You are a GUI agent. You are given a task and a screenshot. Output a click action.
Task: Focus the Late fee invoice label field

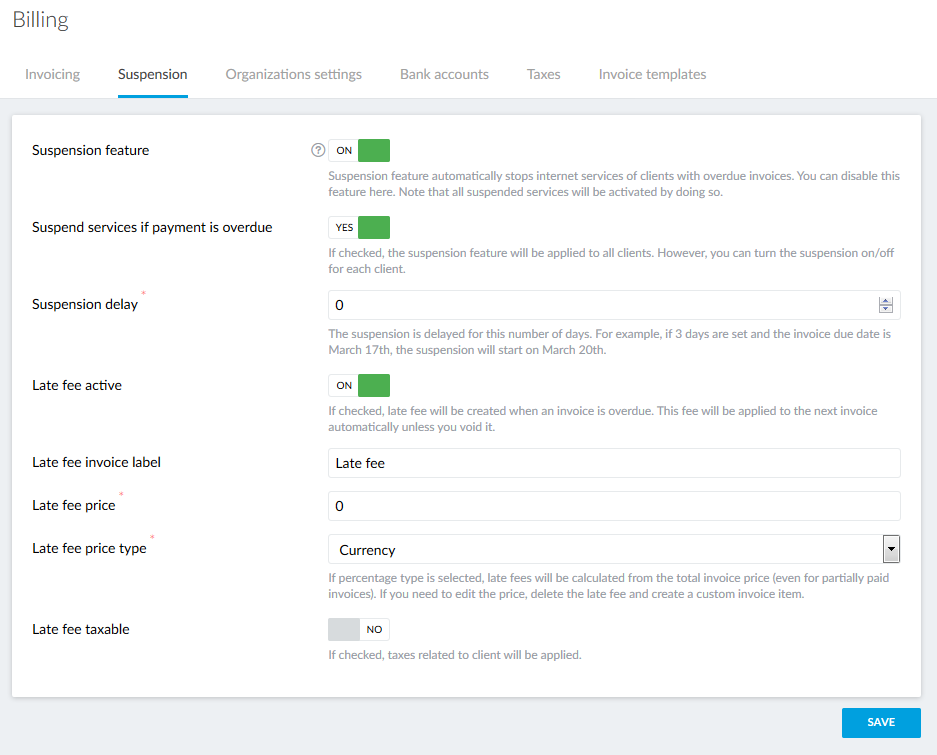pyautogui.click(x=613, y=463)
